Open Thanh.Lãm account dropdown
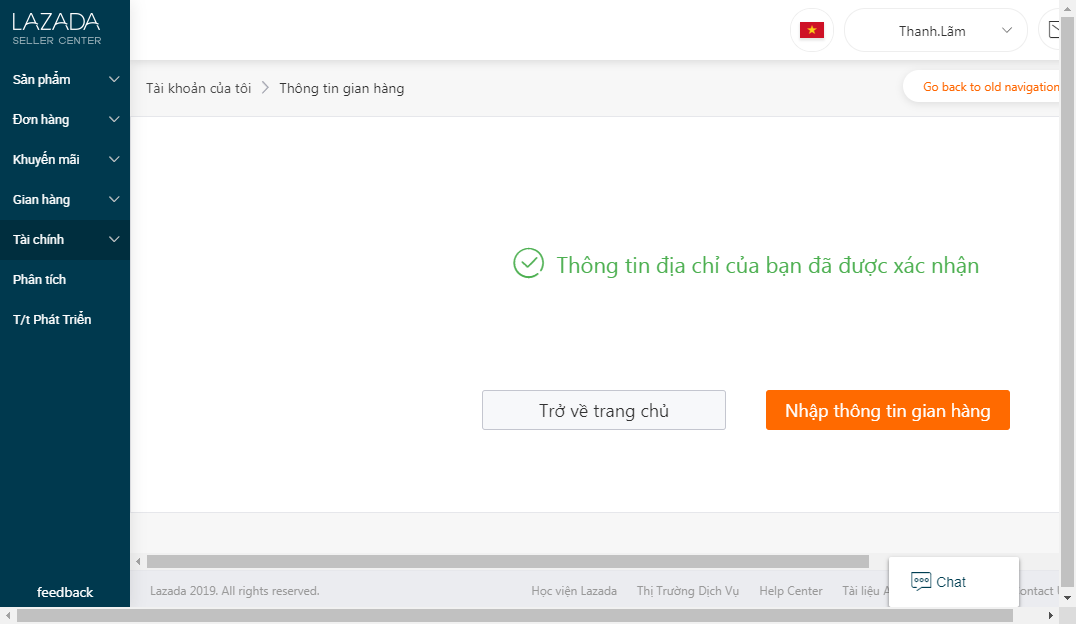Viewport: 1076px width, 624px height. click(935, 30)
